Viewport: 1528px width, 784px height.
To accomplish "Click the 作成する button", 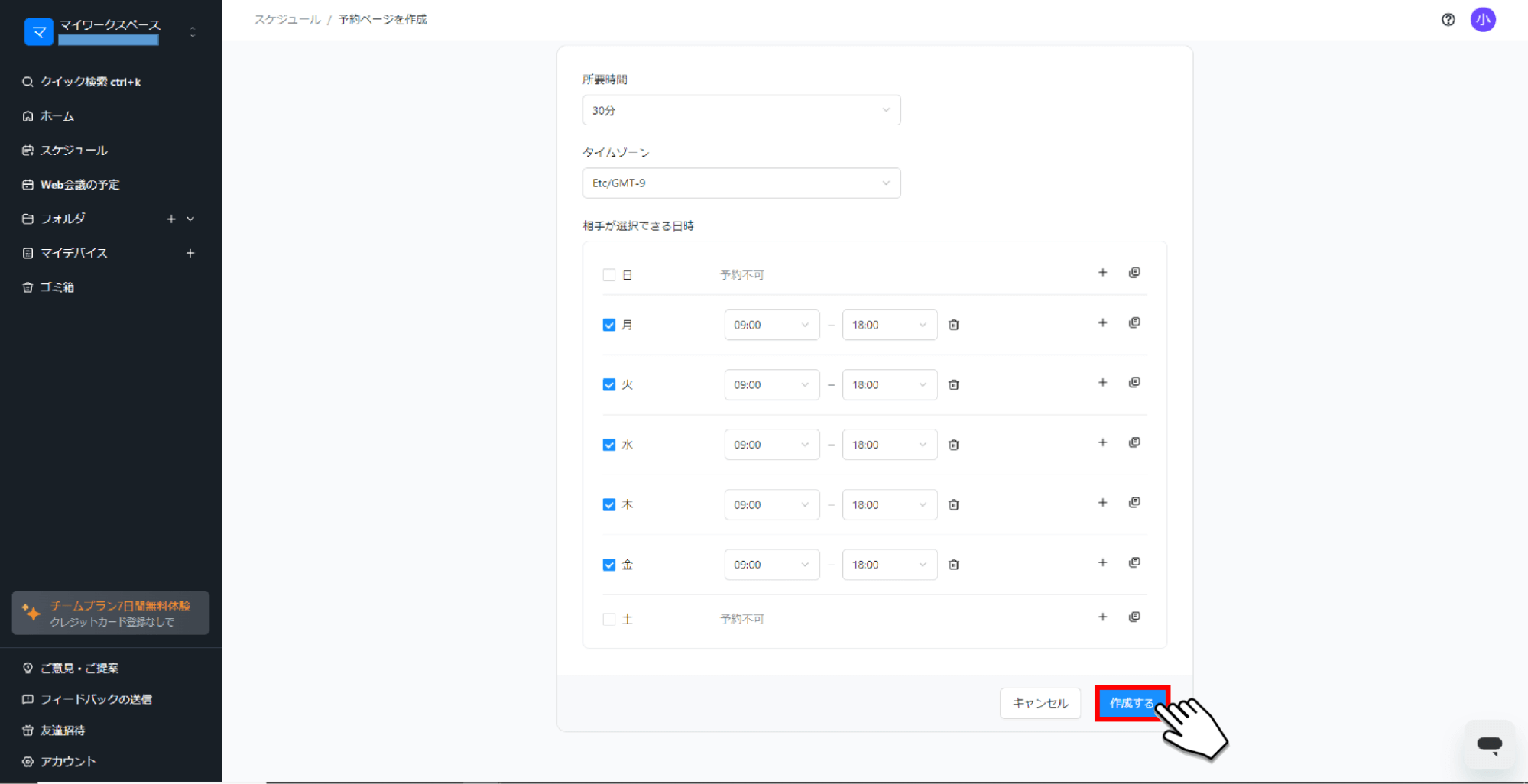I will [x=1131, y=703].
